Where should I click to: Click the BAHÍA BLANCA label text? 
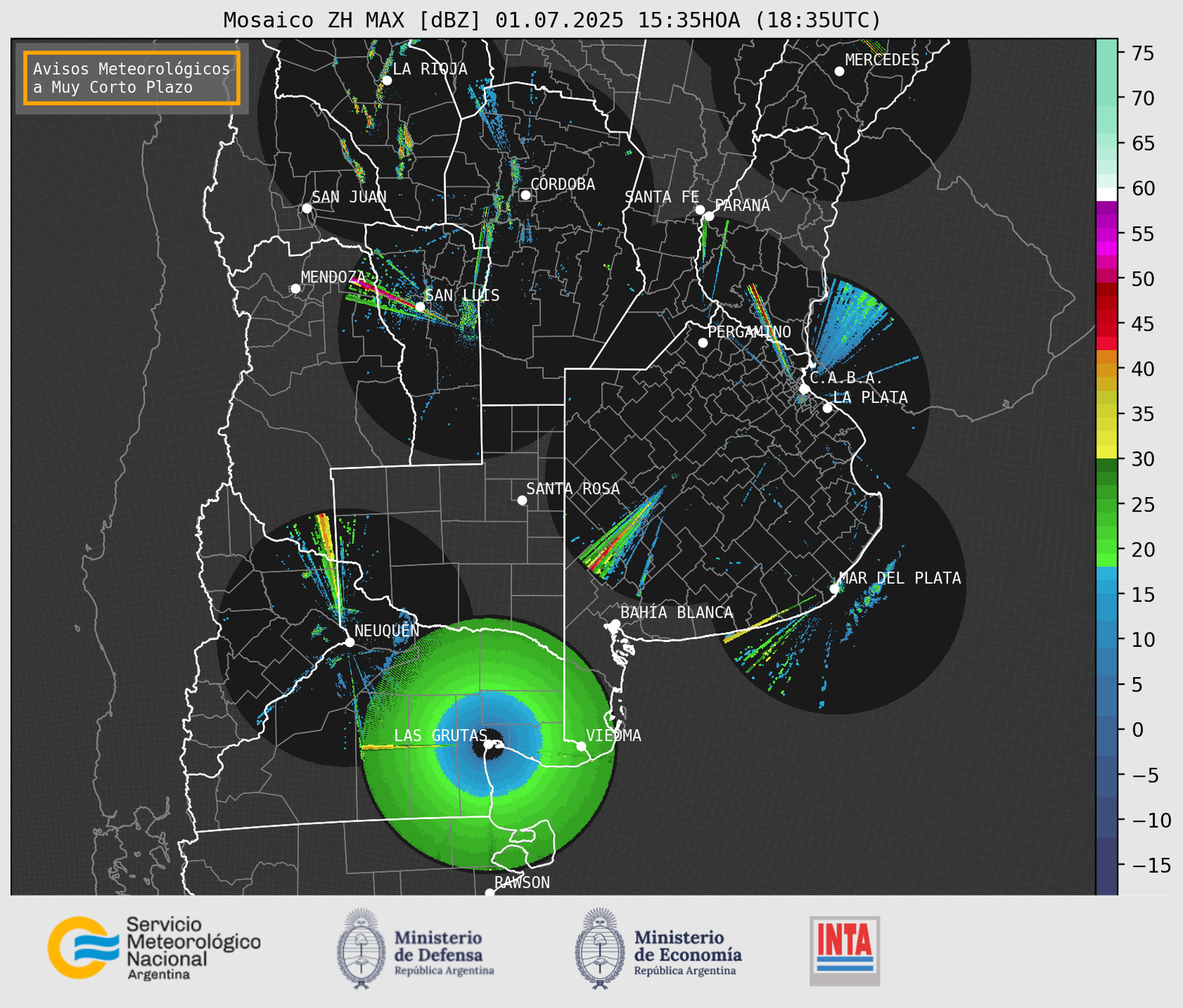tap(677, 612)
